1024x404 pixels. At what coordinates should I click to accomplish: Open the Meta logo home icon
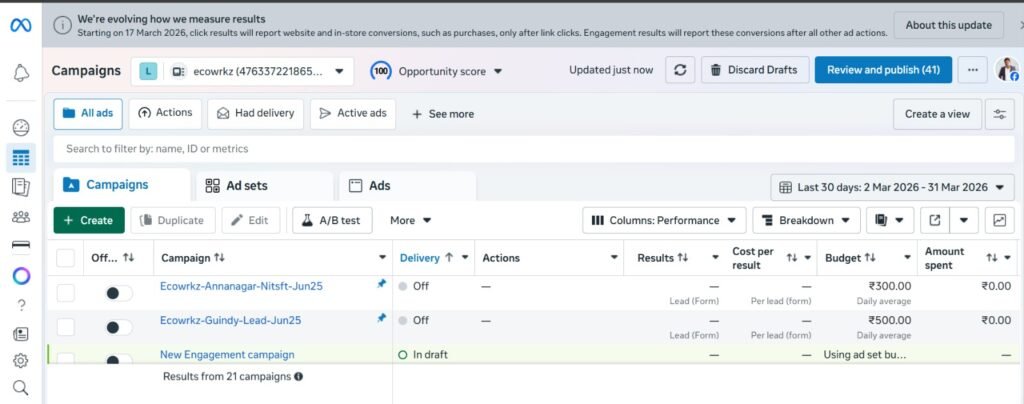tap(21, 25)
